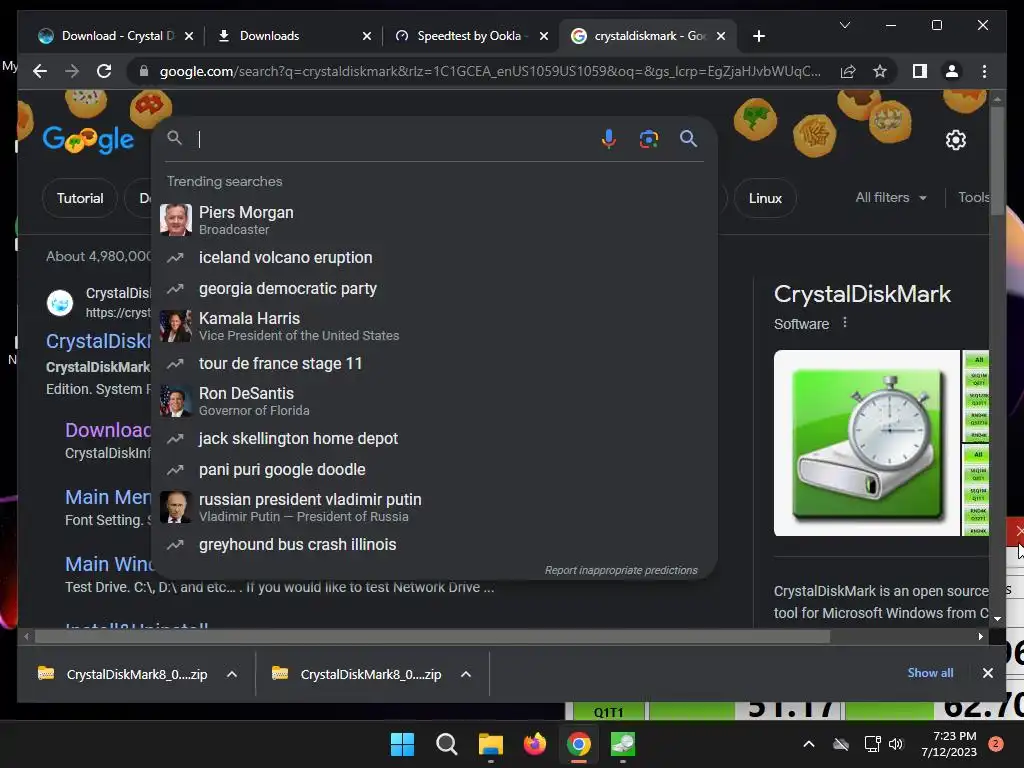
Task: Open network icon in system tray
Action: point(872,744)
